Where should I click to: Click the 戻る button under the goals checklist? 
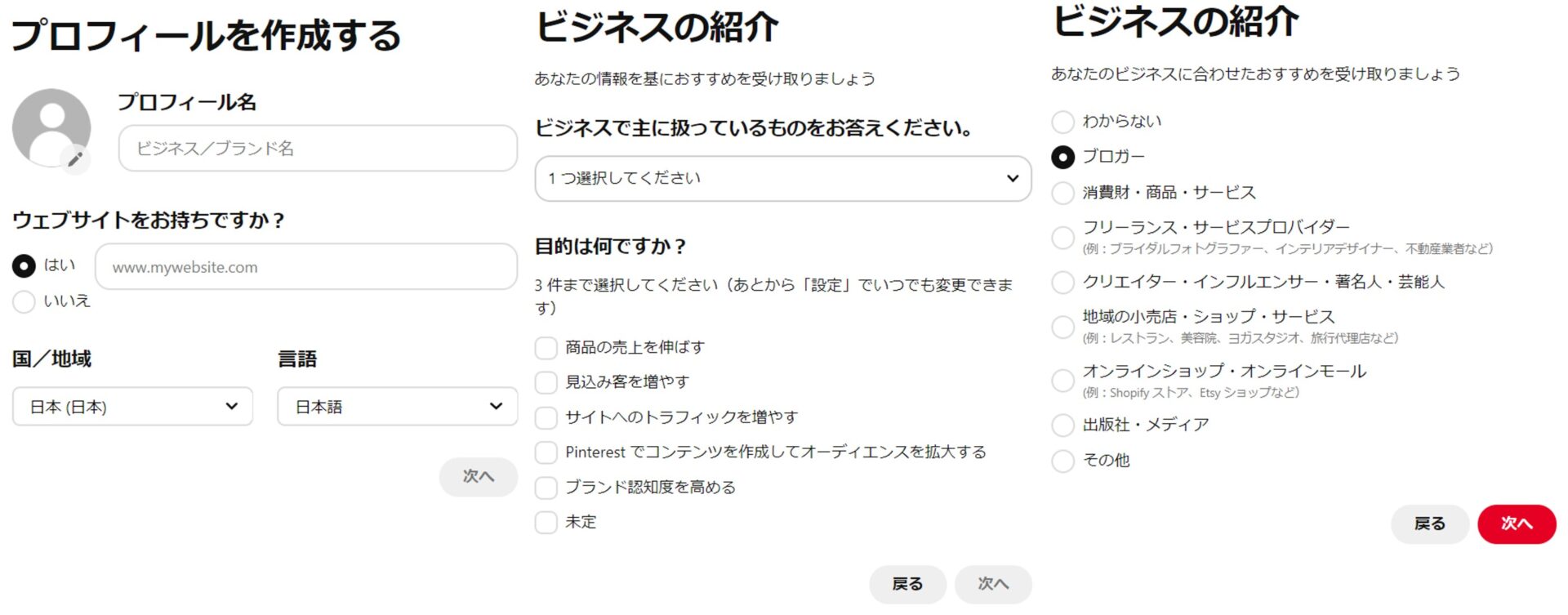tap(907, 584)
